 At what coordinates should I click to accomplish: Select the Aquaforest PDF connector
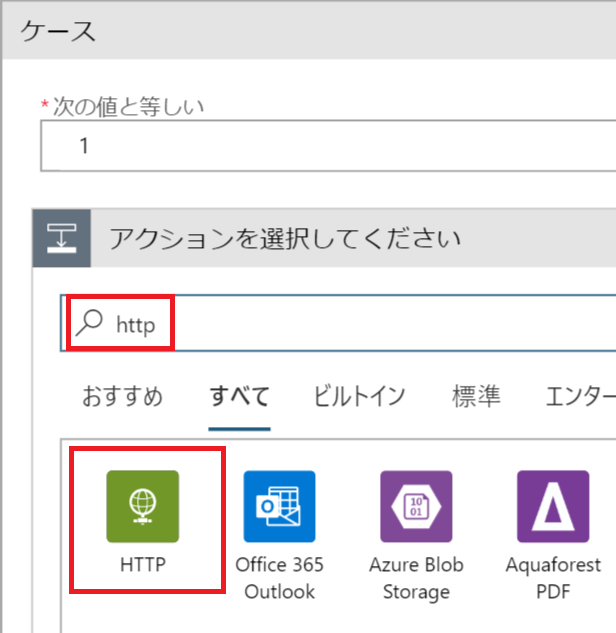tap(552, 507)
